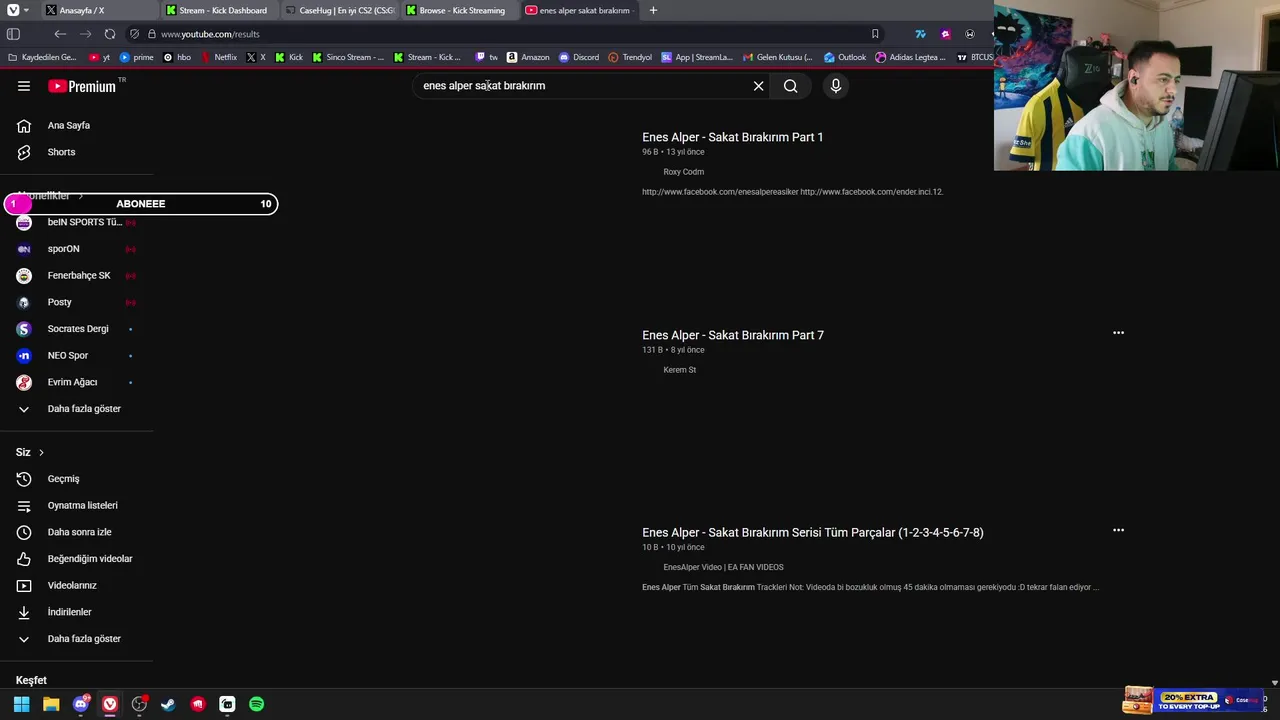Open video Enes Alper - Sakat Bırakırım Part 1
The height and width of the screenshot is (720, 1280).
pyautogui.click(x=732, y=137)
